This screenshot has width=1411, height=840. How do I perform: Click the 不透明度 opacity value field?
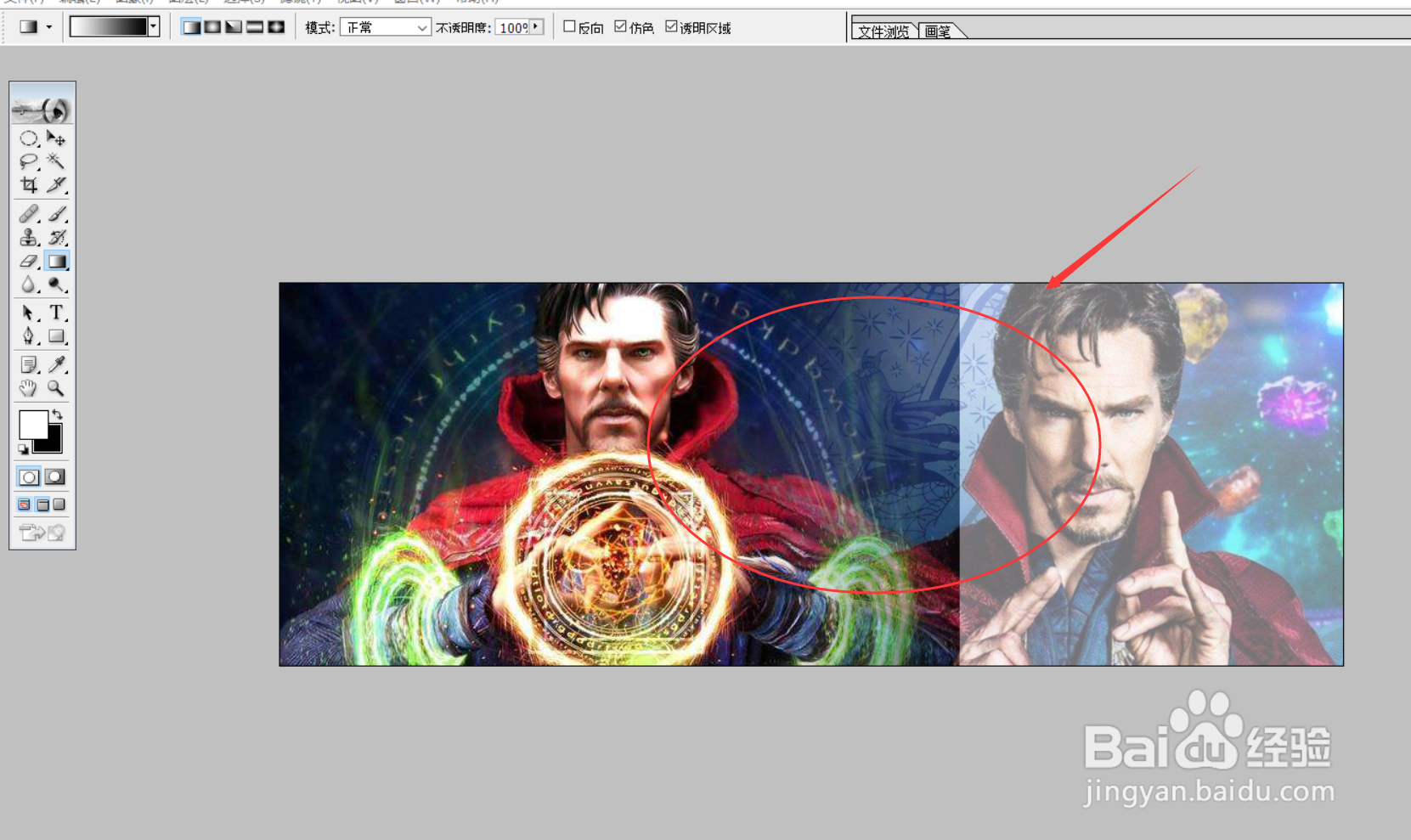pos(513,27)
